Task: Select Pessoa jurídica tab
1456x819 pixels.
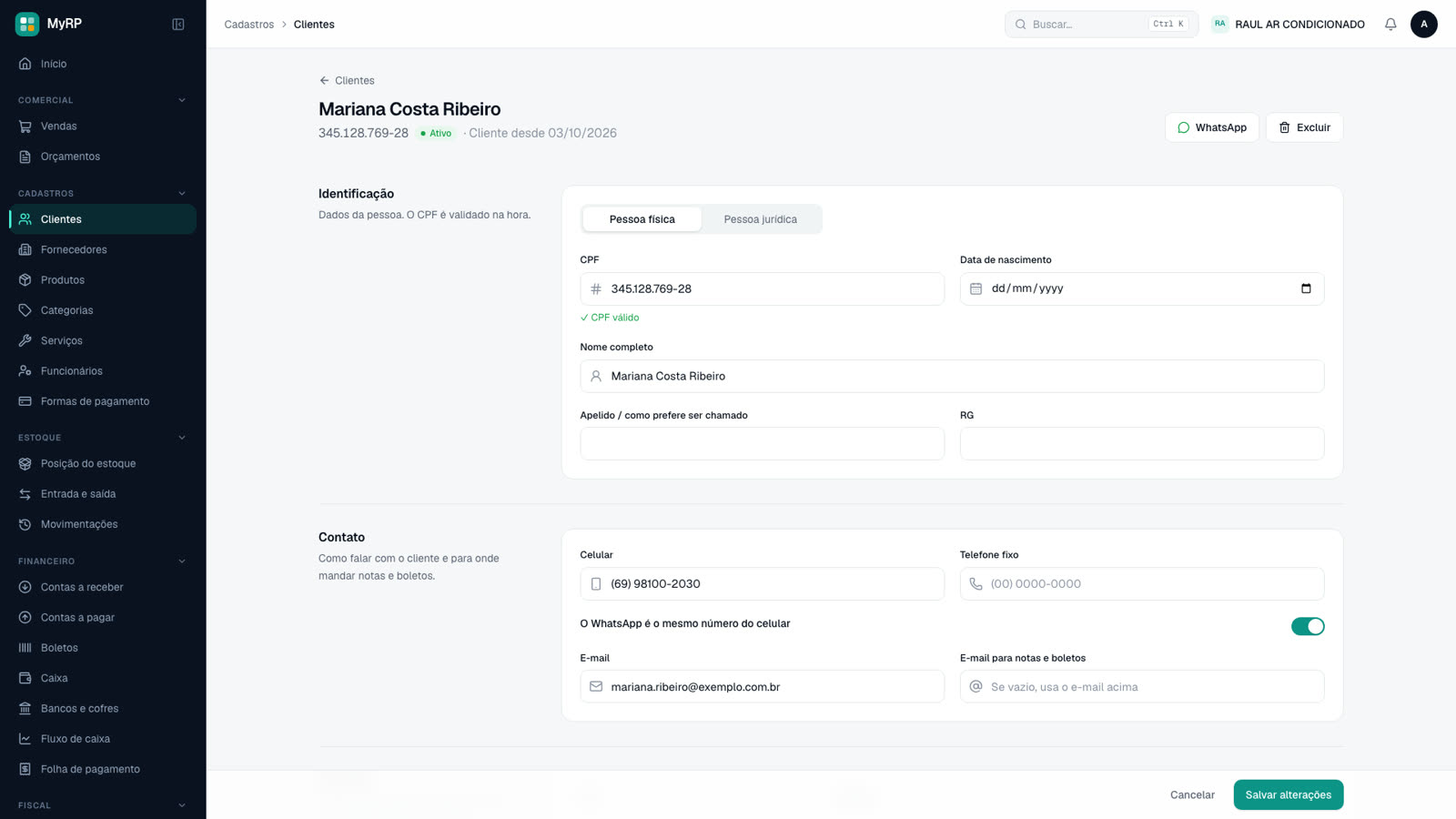Action: click(761, 219)
